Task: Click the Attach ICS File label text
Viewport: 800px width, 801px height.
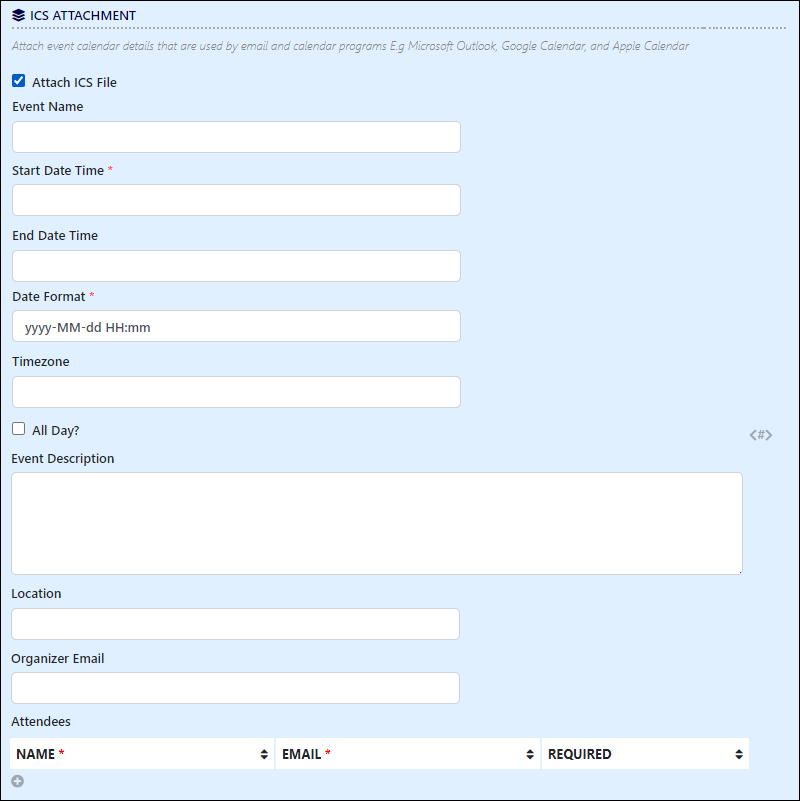Action: [x=74, y=82]
